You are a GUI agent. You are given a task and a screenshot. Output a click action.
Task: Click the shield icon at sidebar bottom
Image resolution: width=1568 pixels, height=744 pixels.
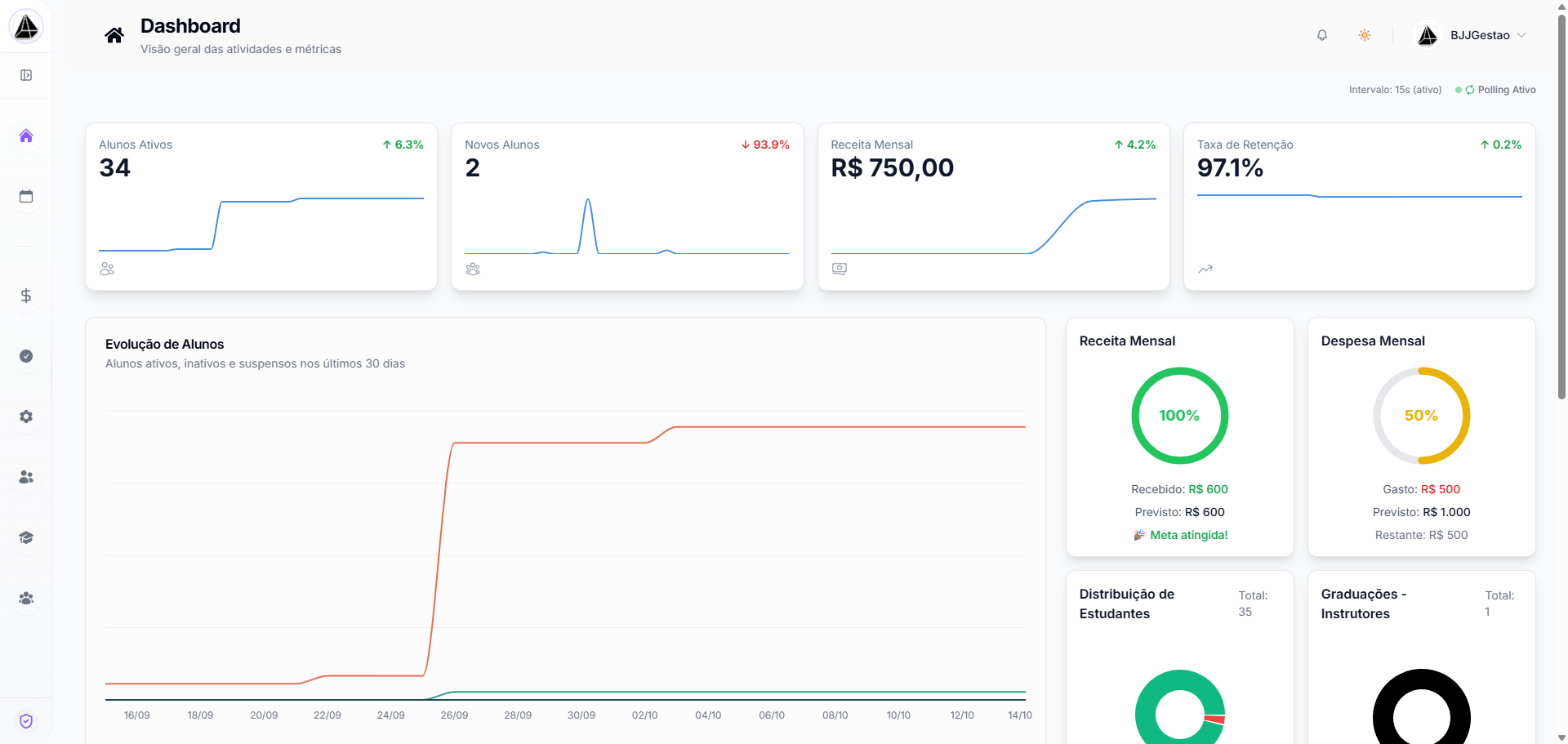[26, 720]
